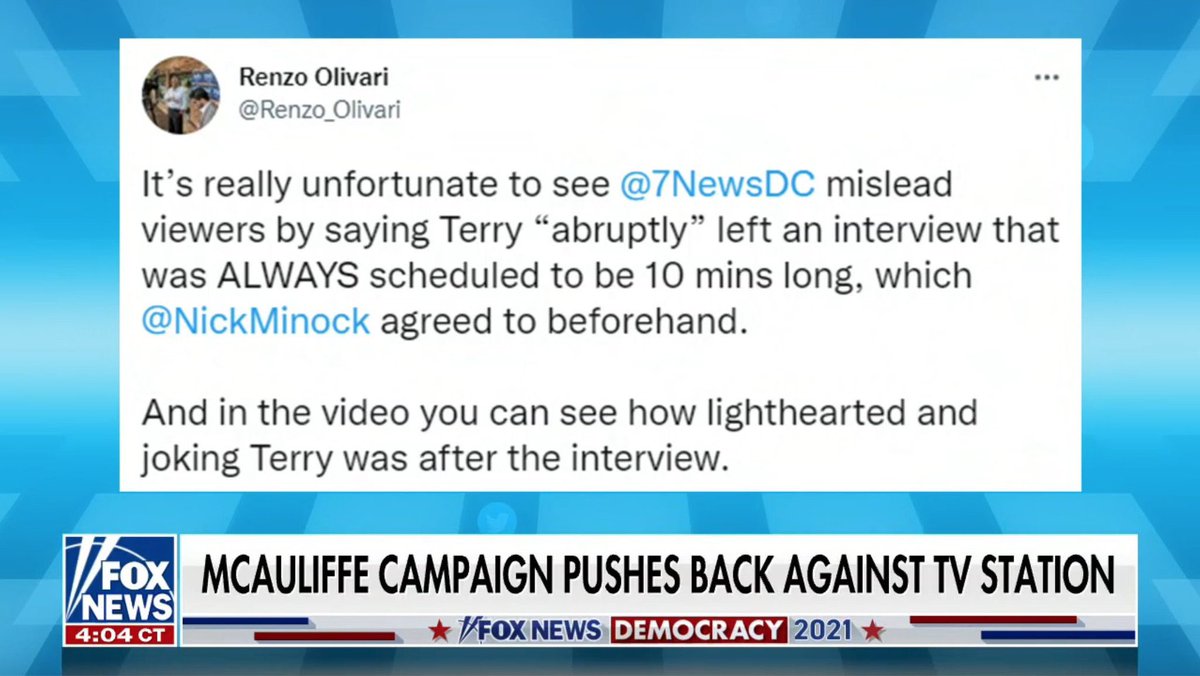Click the 2021 text in the ticker
Viewport: 1200px width, 676px height.
824,631
